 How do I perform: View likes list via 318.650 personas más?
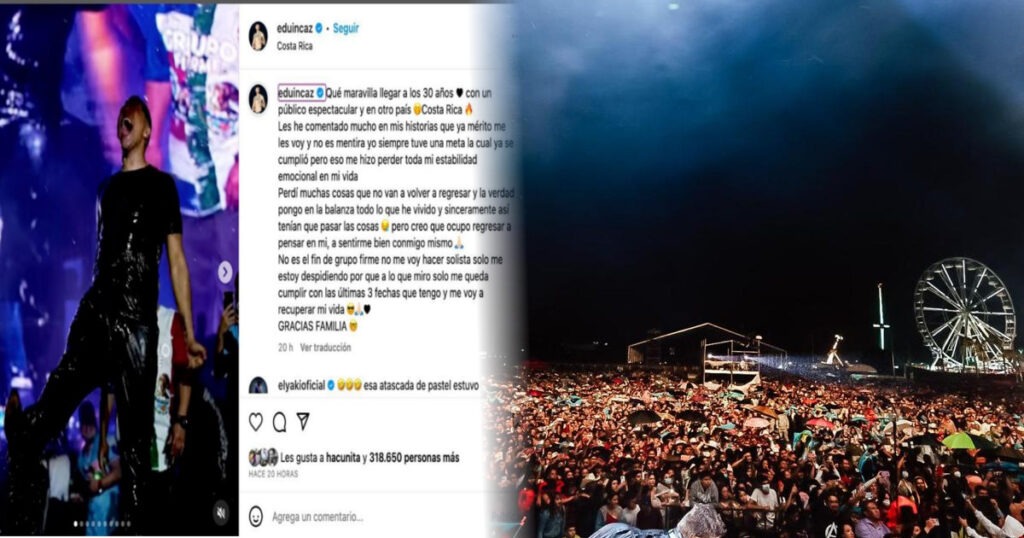coord(414,458)
